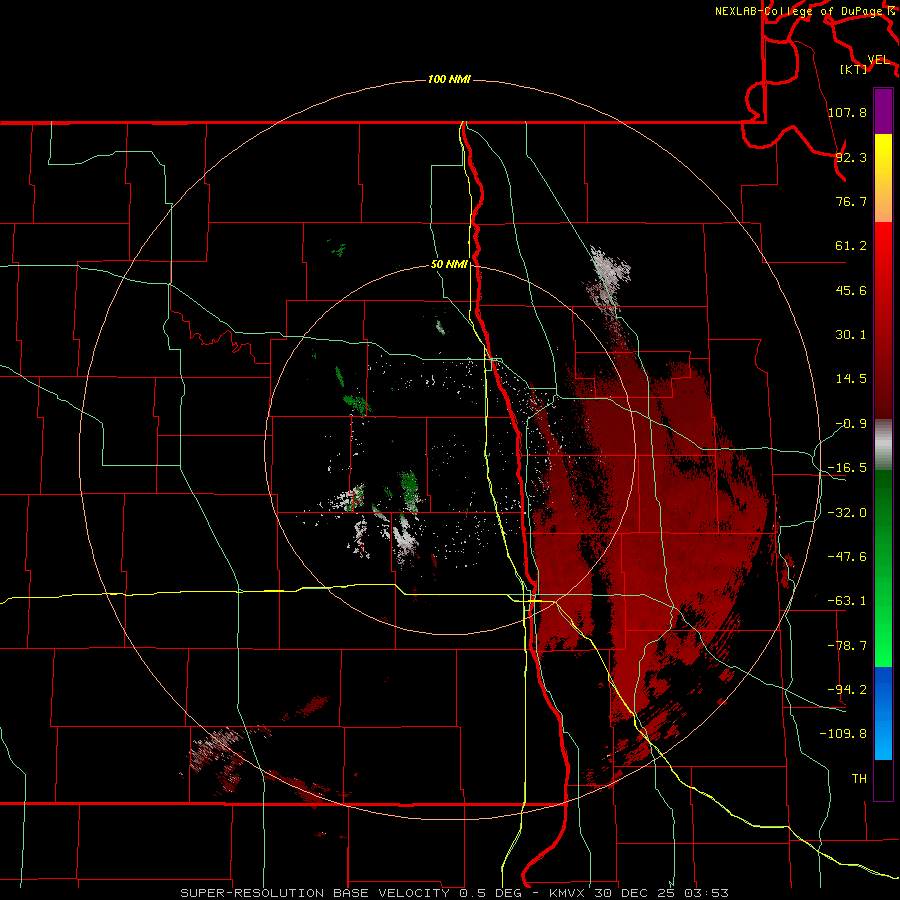Click the [KT] units label
900x900 pixels.
[x=854, y=69]
